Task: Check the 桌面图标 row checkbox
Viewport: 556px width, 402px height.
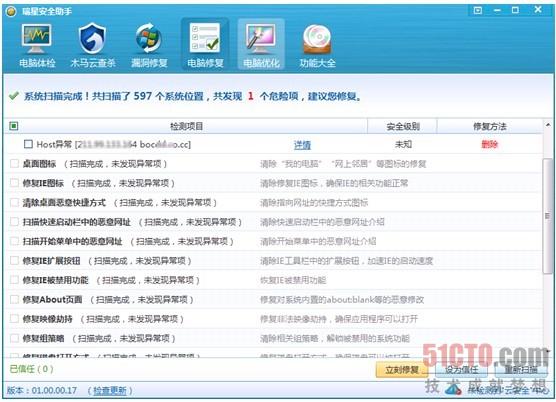Action: tap(15, 163)
